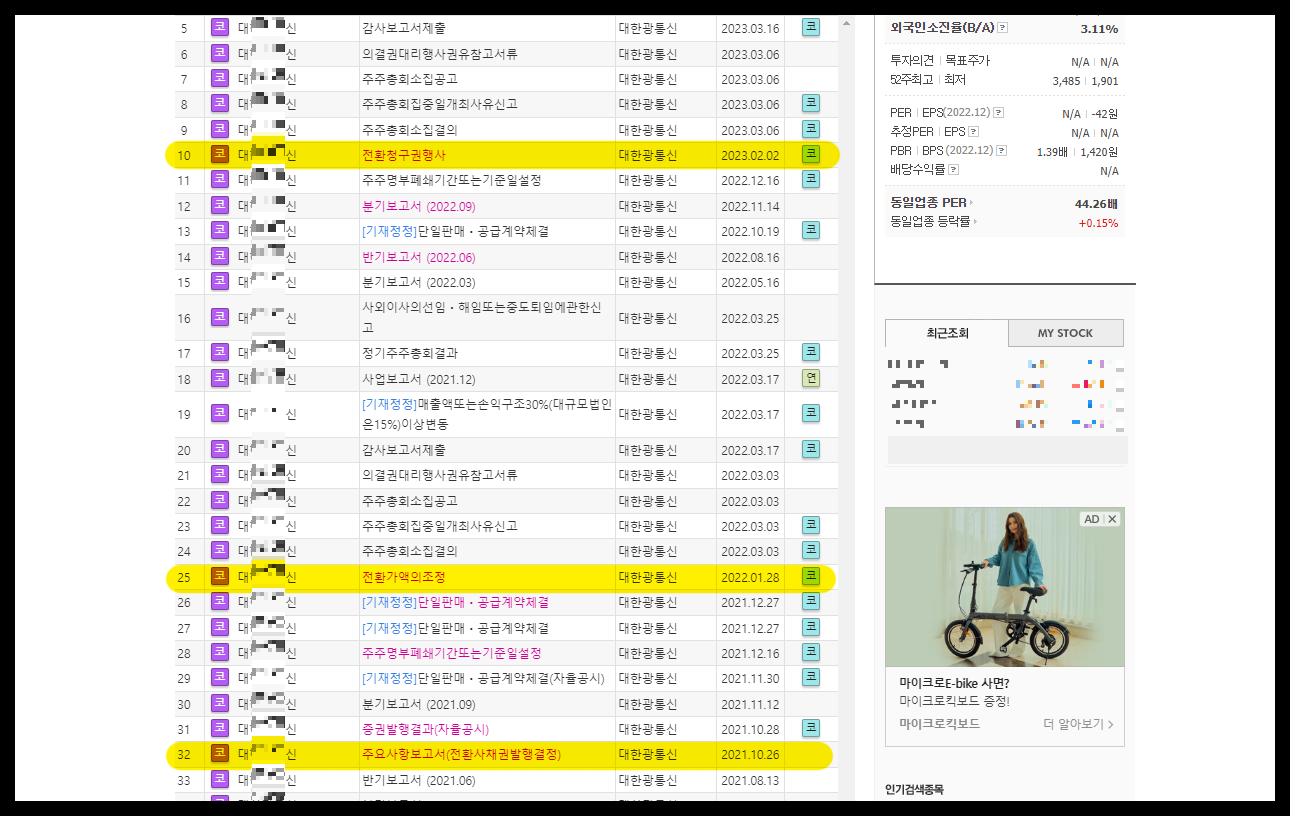1290x816 pixels.
Task: Click the AD label on the bike banner
Action: [1092, 519]
